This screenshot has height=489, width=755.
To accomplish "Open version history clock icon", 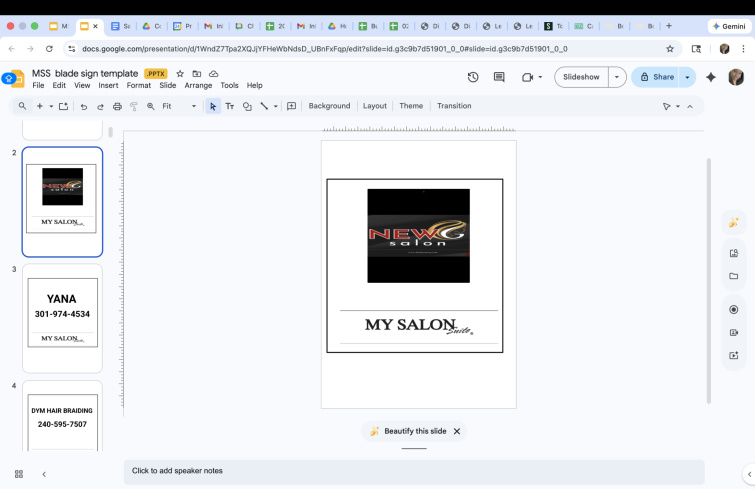I will 473,77.
